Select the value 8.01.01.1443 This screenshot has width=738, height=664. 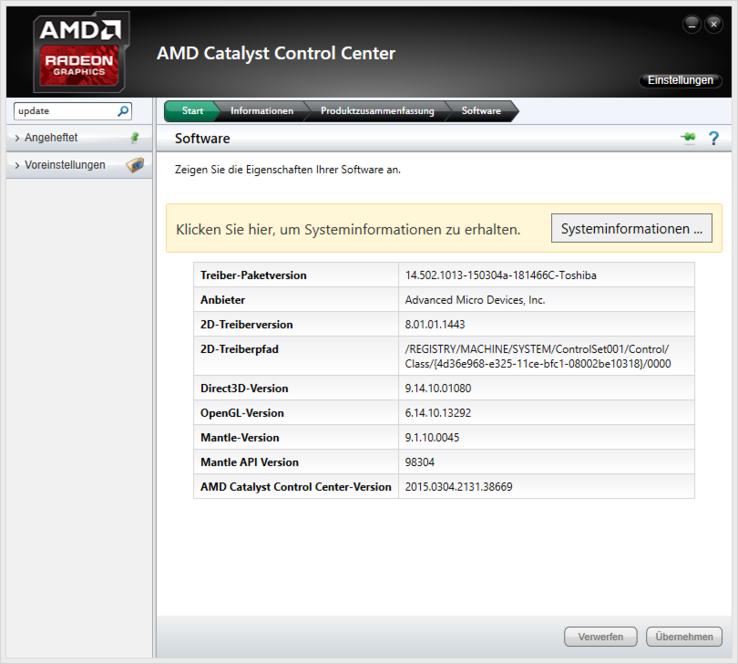click(x=435, y=324)
